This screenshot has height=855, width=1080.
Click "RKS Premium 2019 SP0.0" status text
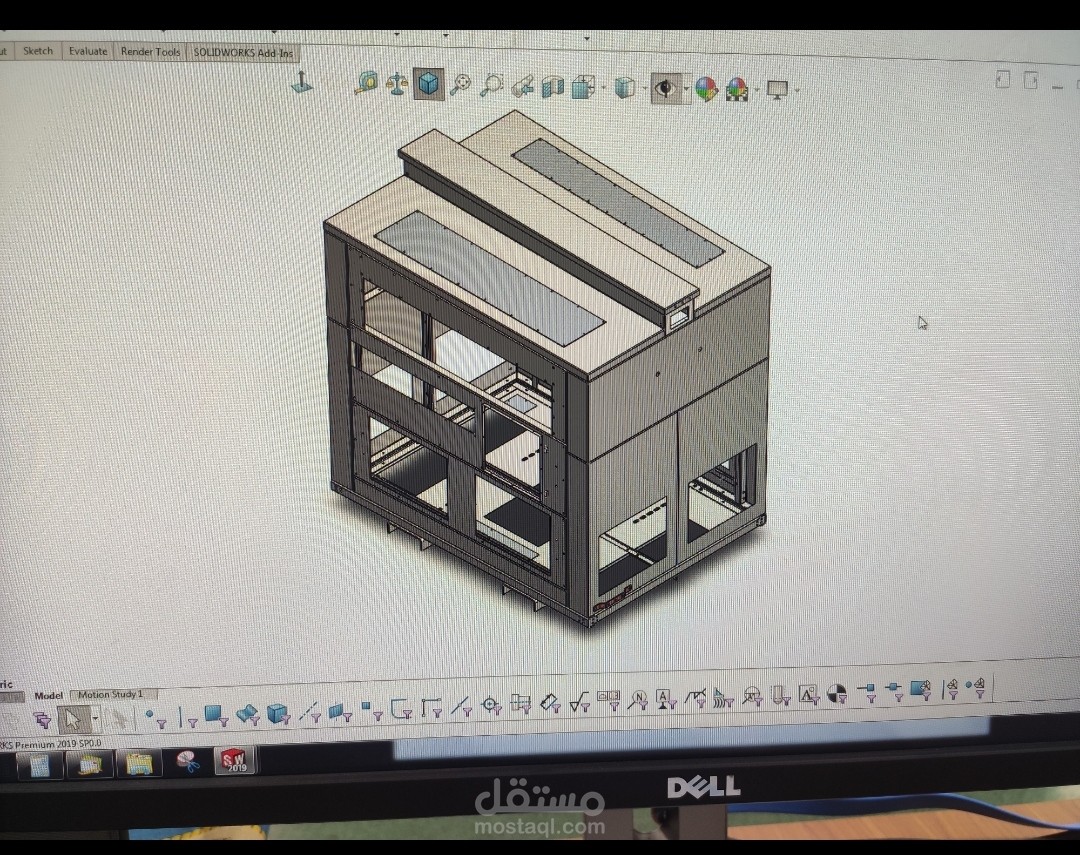(50, 744)
